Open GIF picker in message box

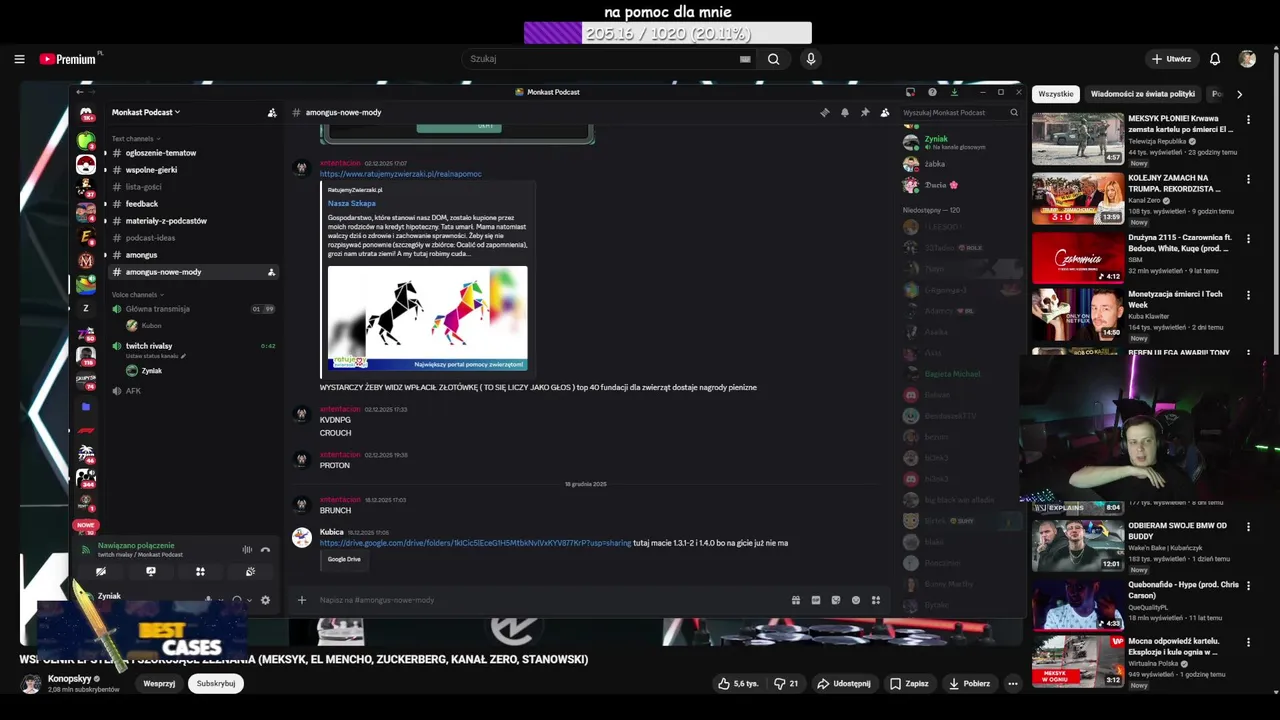(816, 600)
